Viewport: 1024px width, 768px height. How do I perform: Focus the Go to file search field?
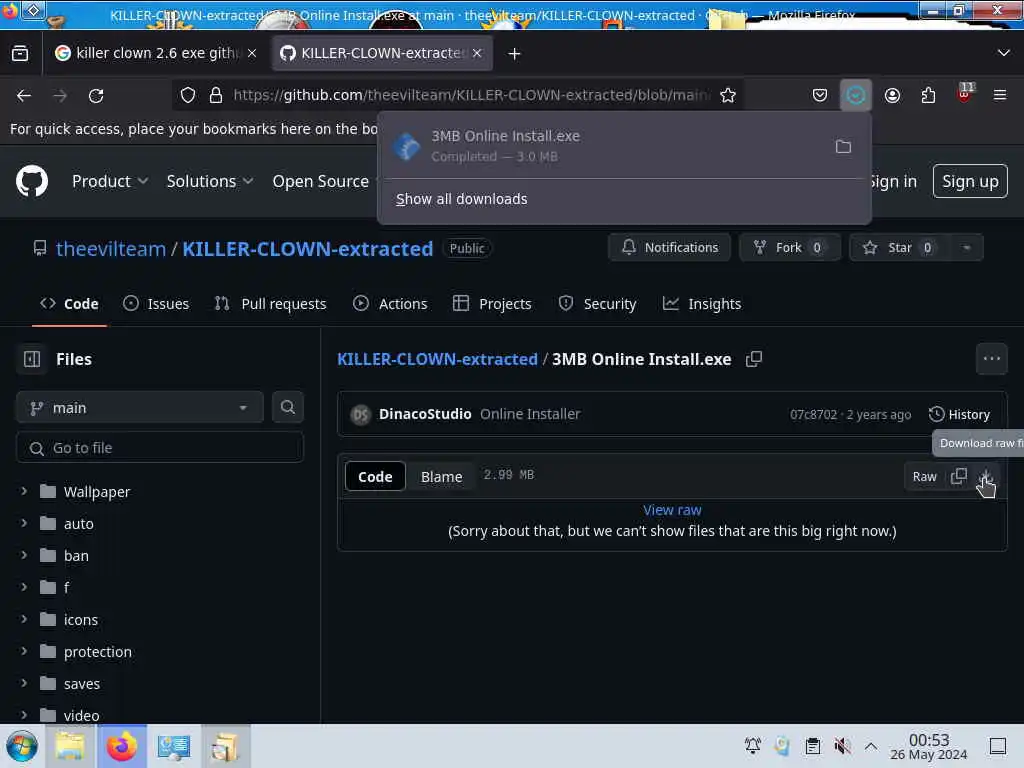point(160,448)
